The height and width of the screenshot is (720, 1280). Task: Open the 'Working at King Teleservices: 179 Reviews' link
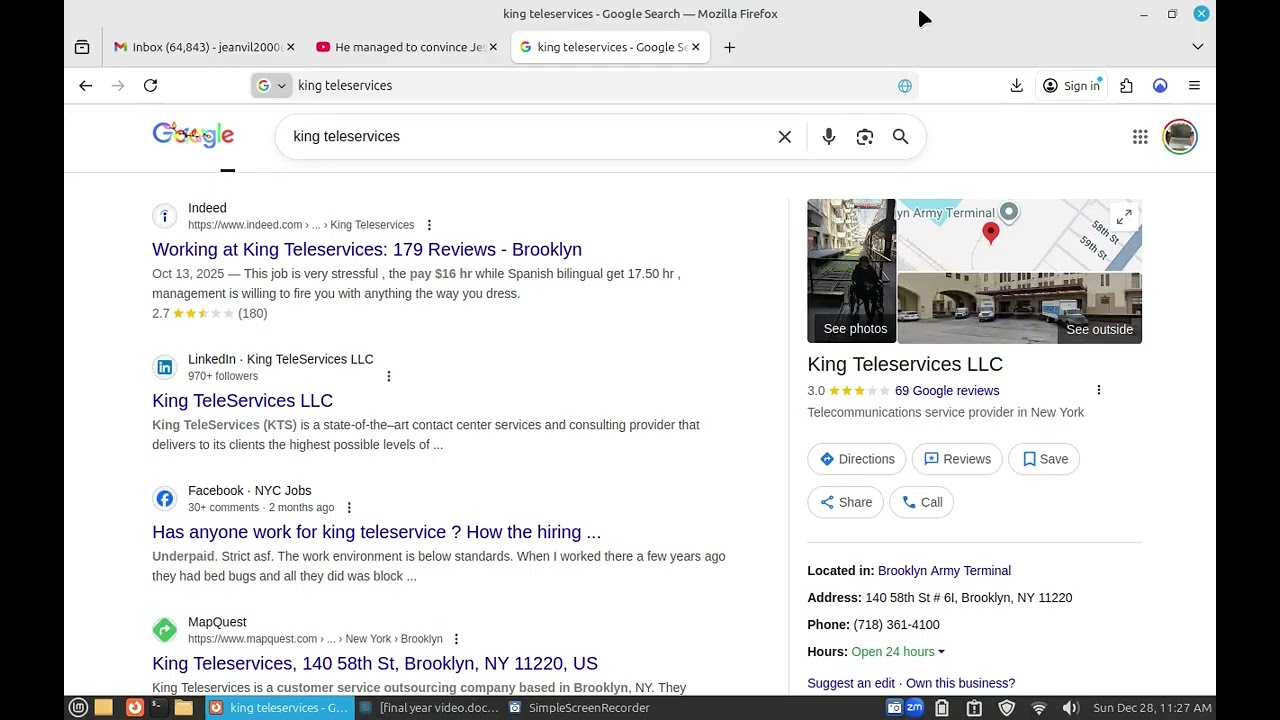point(367,249)
